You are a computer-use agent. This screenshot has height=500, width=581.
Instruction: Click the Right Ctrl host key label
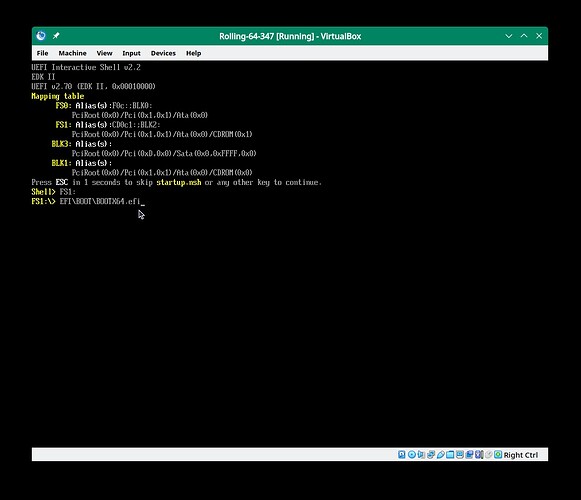pos(521,455)
